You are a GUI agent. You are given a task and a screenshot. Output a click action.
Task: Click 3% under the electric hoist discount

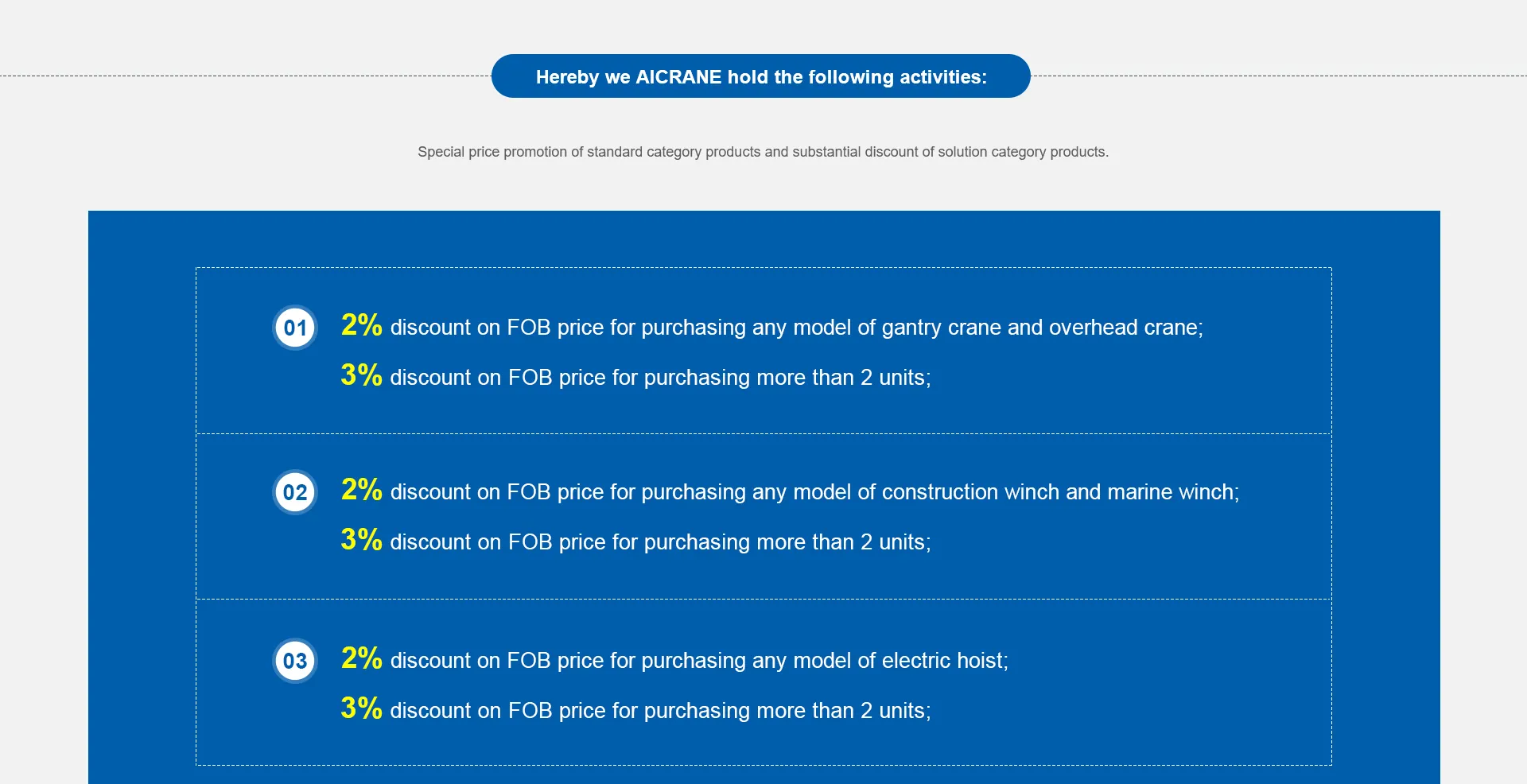tap(361, 708)
